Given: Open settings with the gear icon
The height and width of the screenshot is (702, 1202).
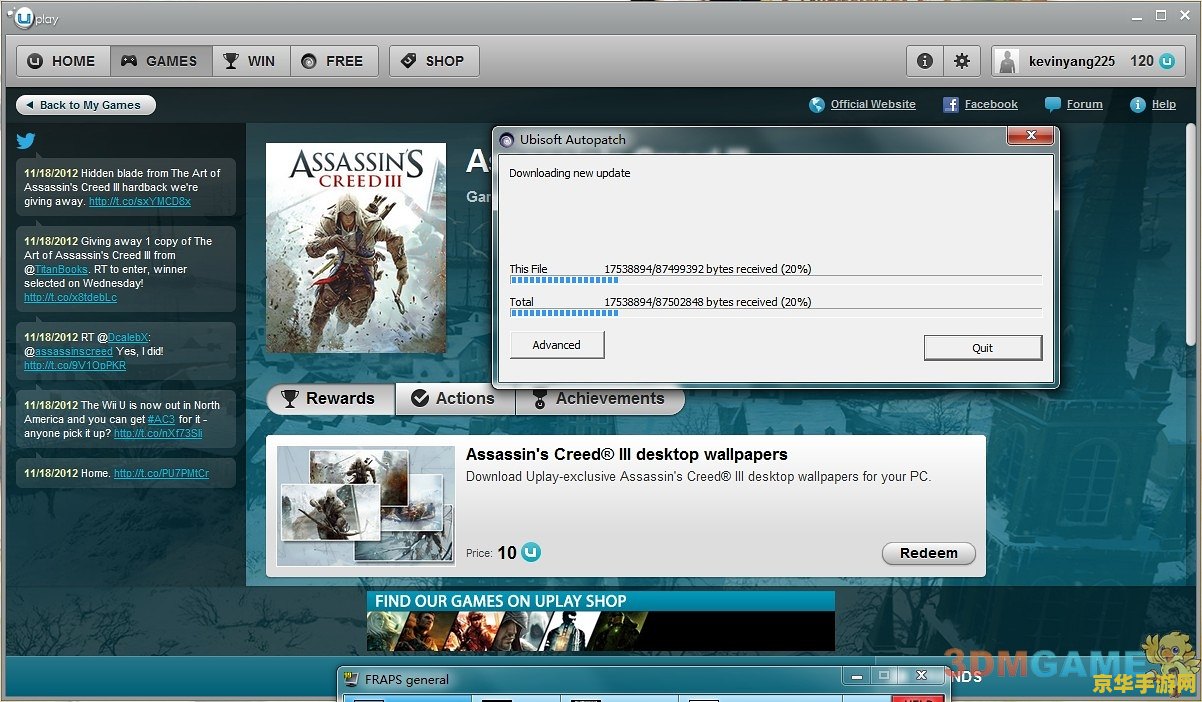Looking at the screenshot, I should (962, 61).
